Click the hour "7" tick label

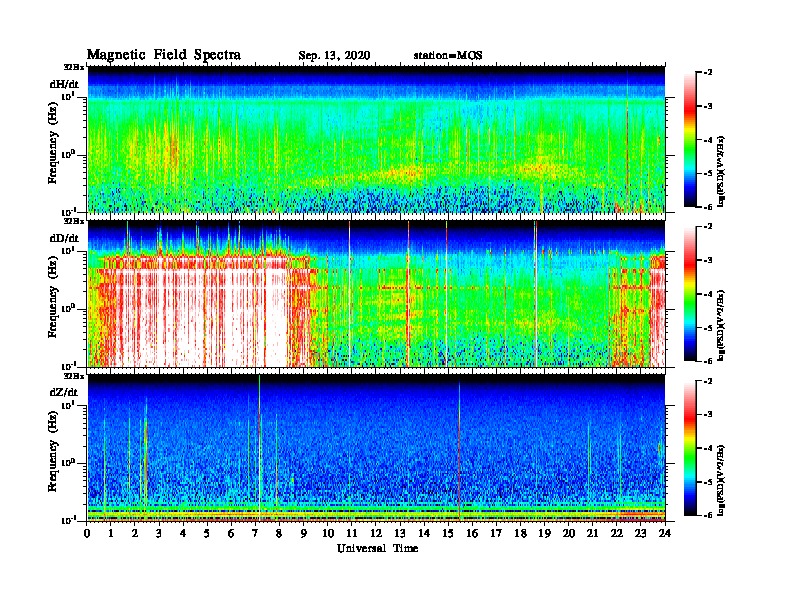[256, 534]
